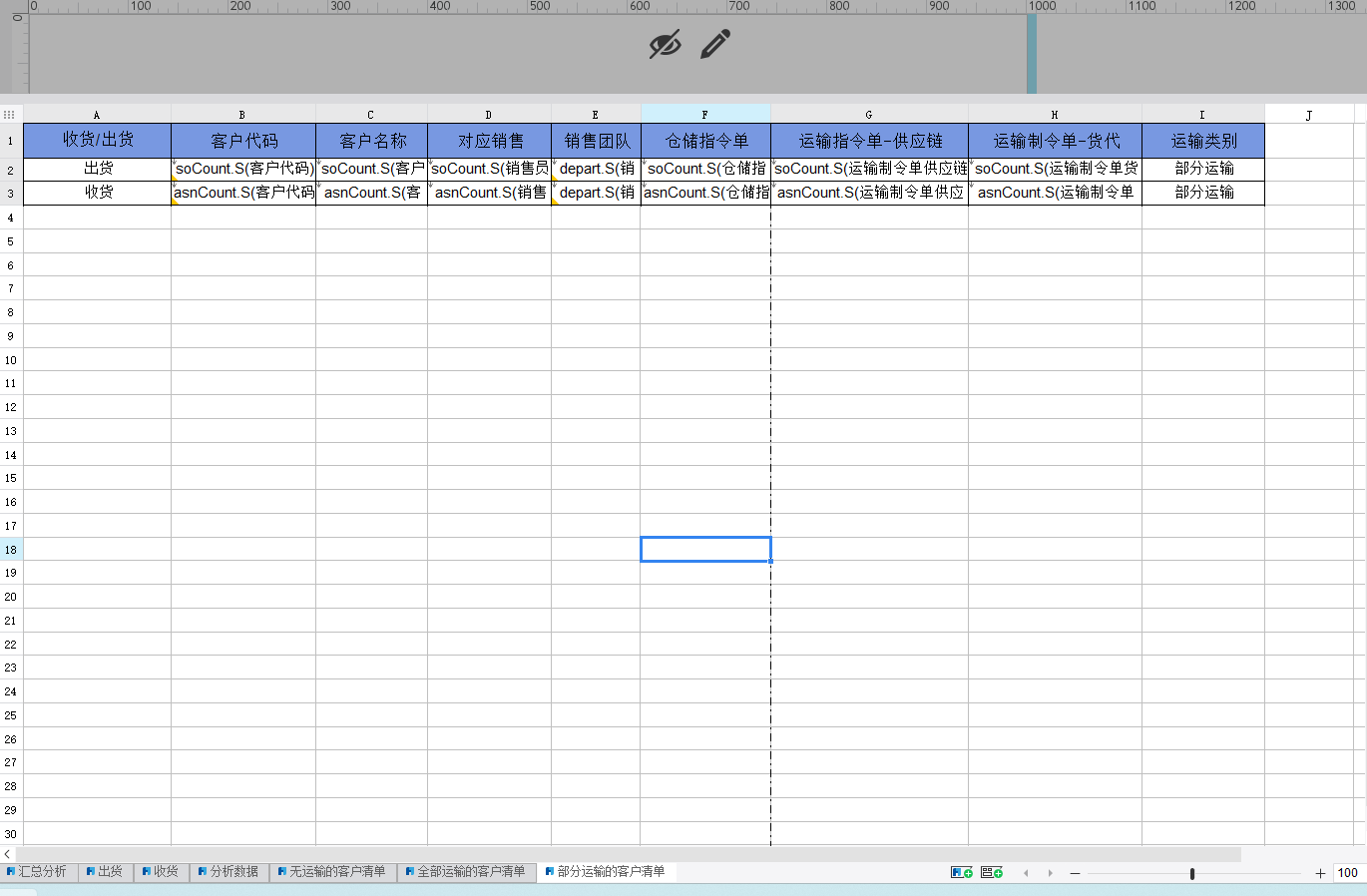The image size is (1367, 896).
Task: Select the column I header
Action: click(1202, 115)
